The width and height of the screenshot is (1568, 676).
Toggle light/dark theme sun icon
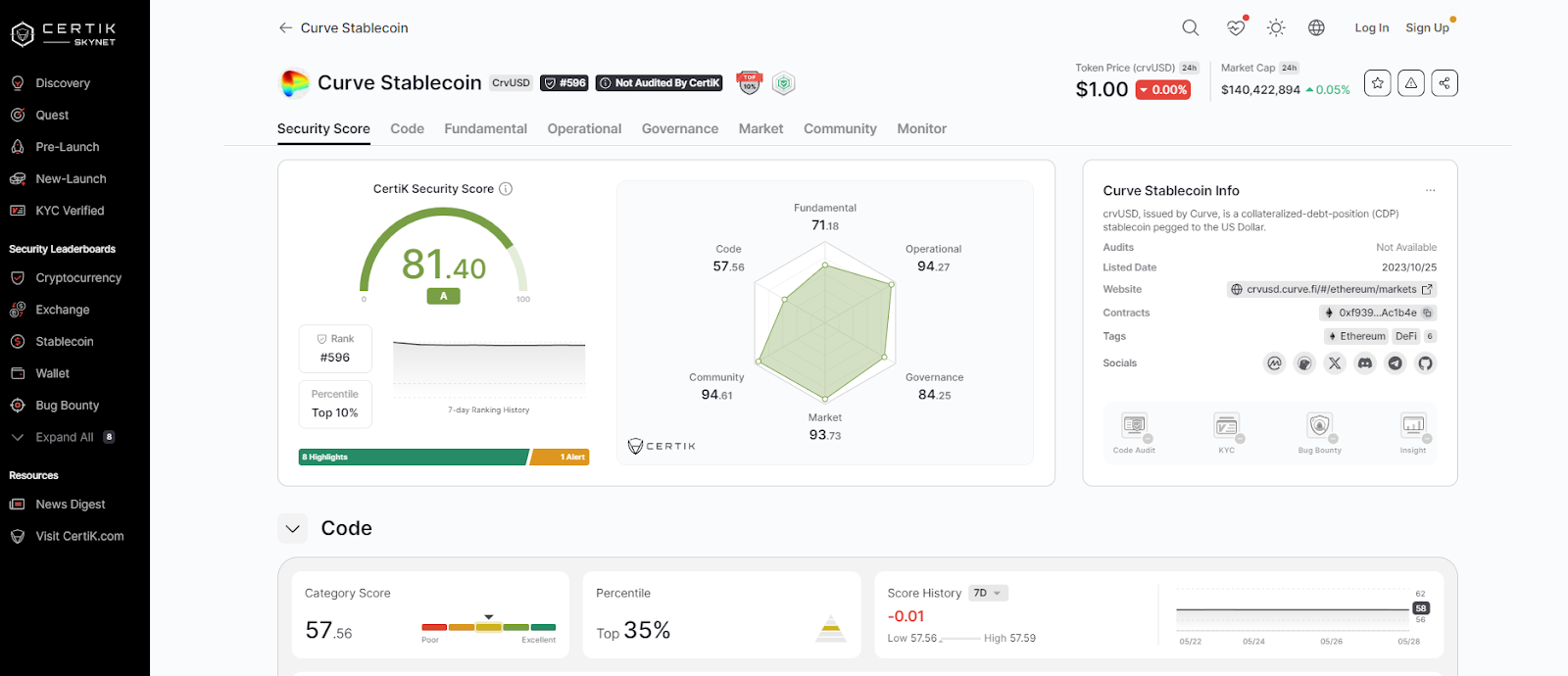point(1276,27)
